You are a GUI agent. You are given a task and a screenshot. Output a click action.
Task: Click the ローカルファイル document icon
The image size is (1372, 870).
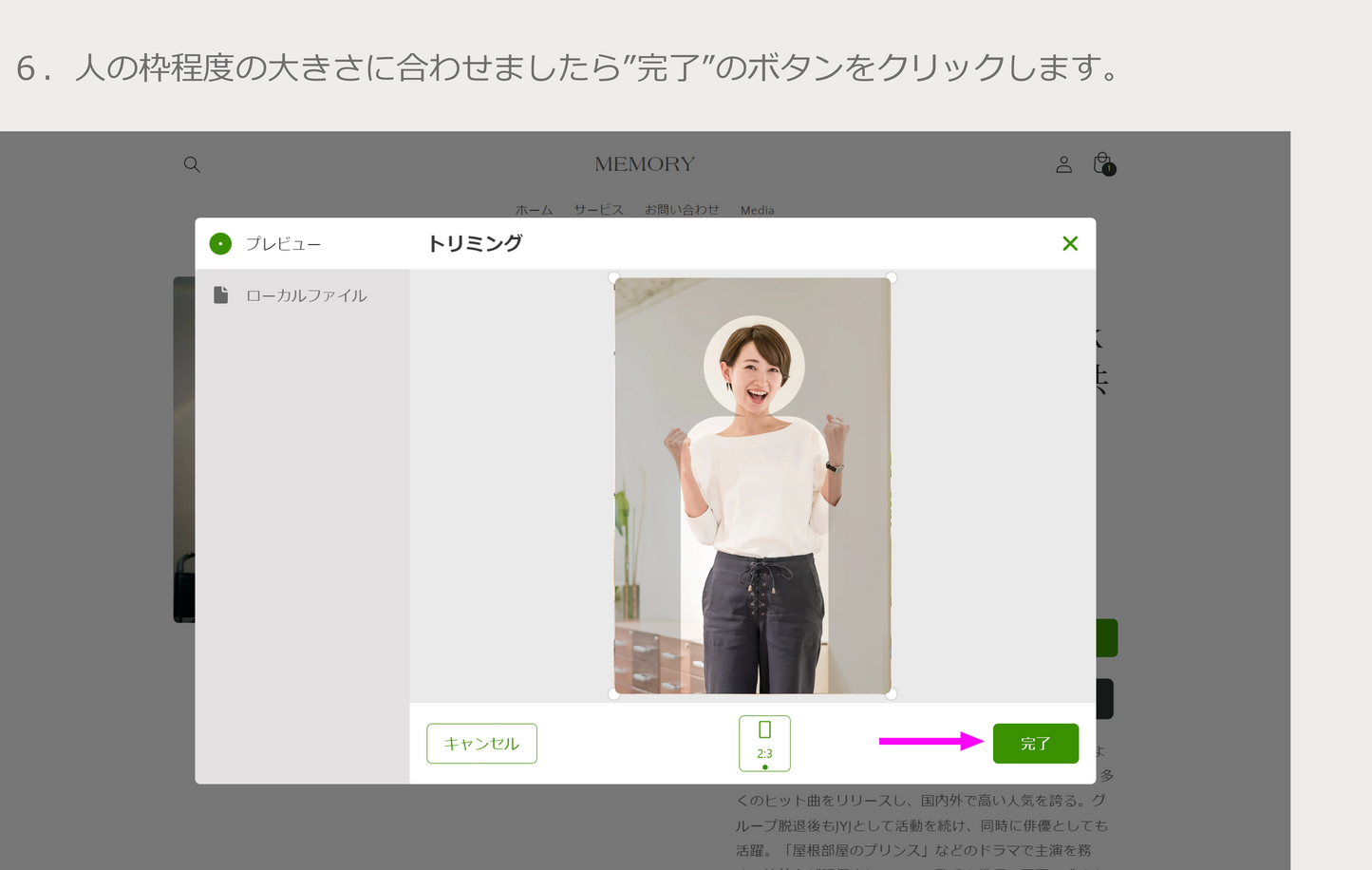pyautogui.click(x=220, y=295)
